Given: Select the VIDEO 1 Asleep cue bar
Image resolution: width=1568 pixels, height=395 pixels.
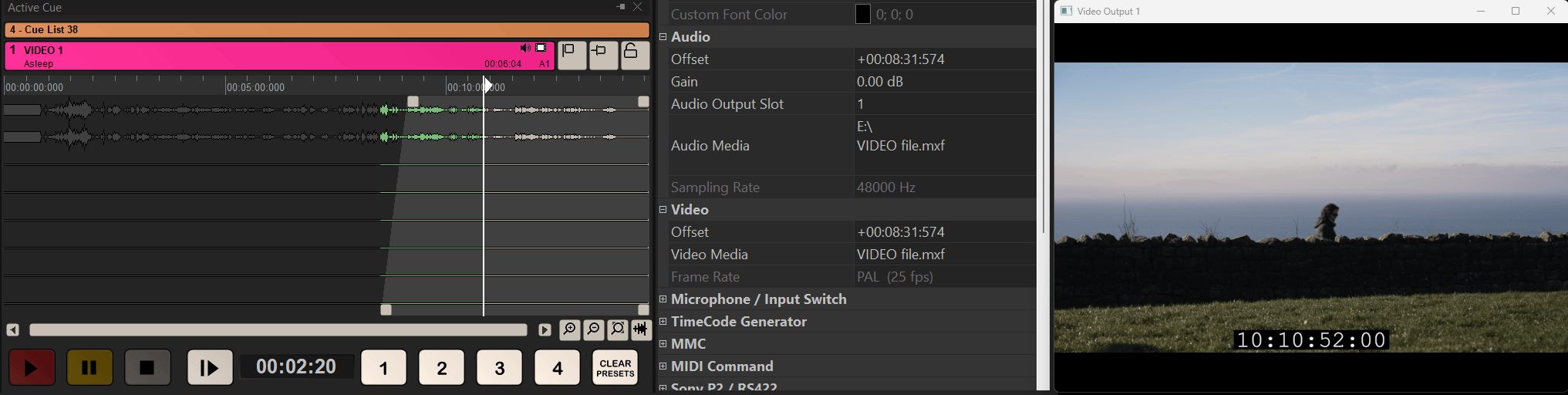Looking at the screenshot, I should (279, 56).
